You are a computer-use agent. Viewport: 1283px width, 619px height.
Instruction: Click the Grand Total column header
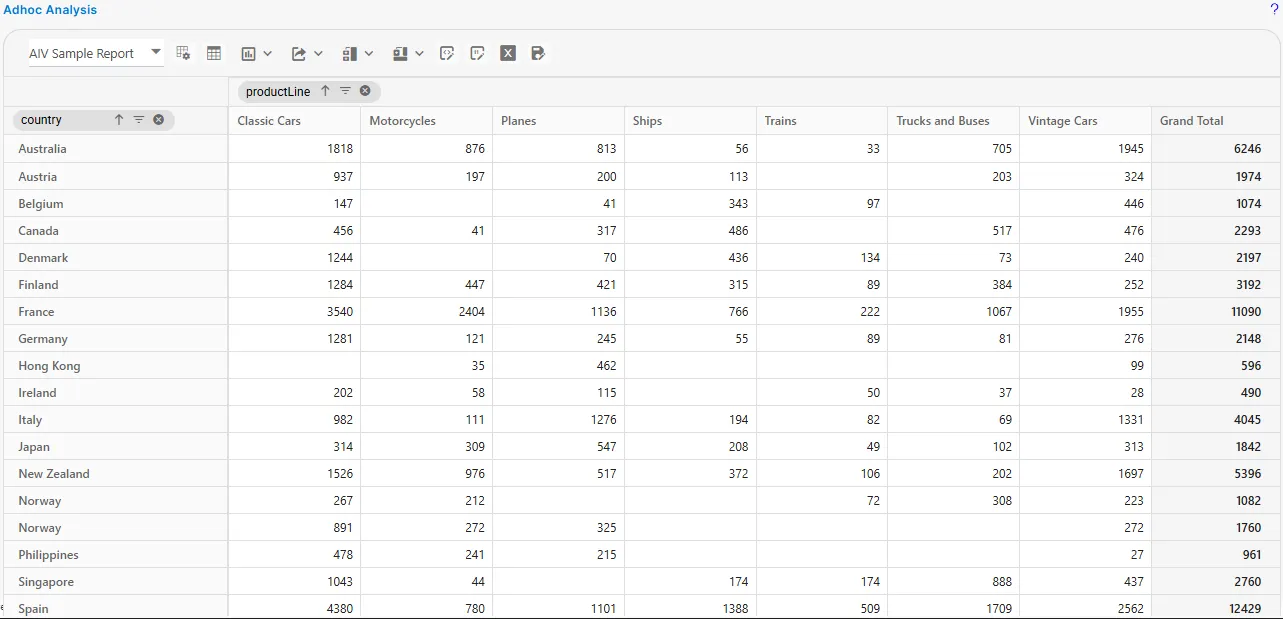click(1191, 121)
